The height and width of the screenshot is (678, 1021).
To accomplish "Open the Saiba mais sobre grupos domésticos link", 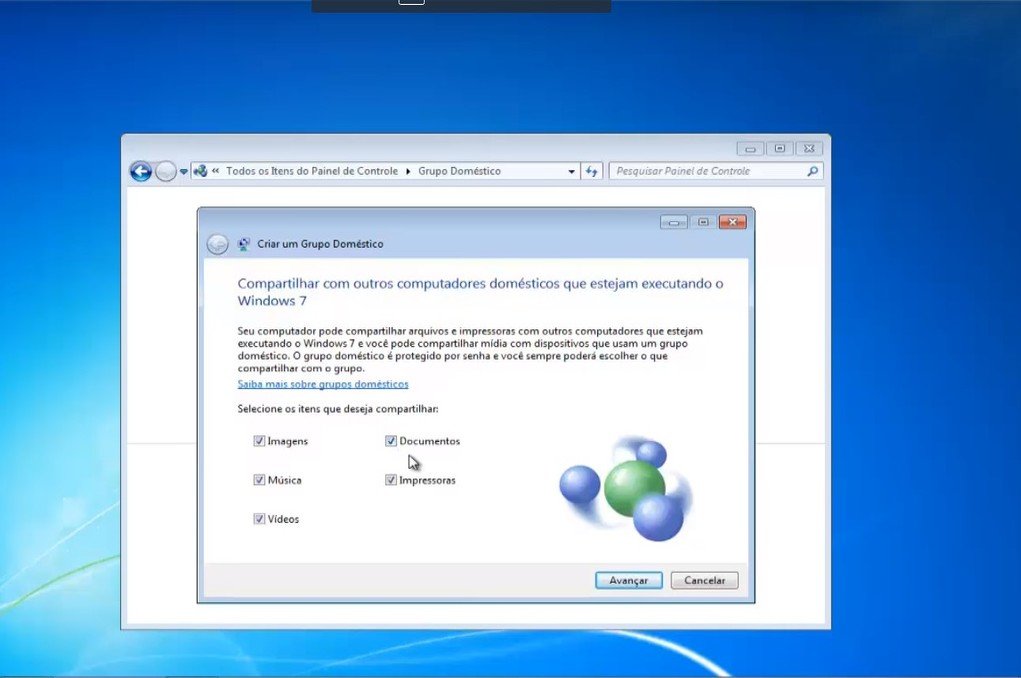I will tap(322, 384).
